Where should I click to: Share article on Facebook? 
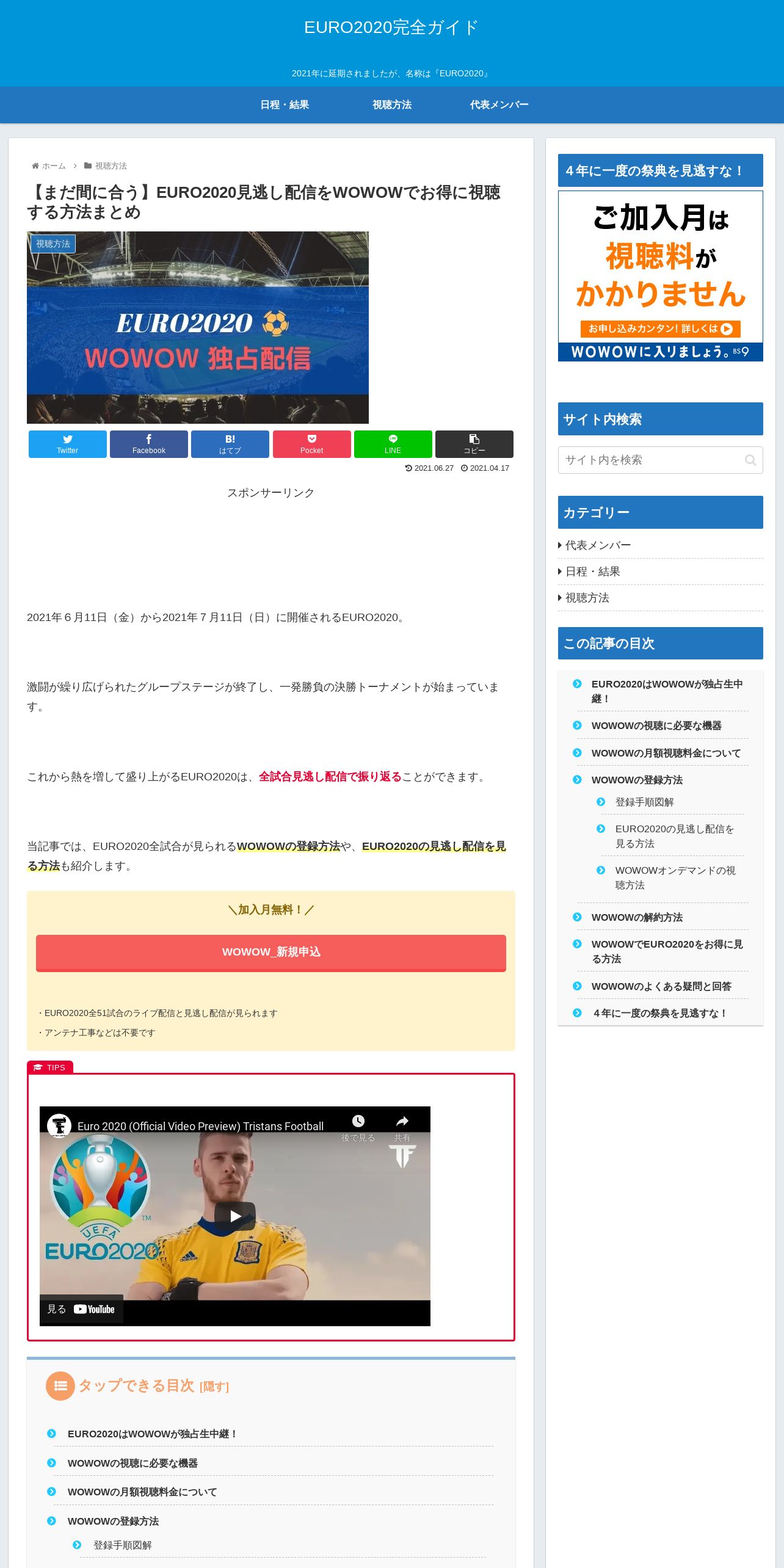[149, 444]
